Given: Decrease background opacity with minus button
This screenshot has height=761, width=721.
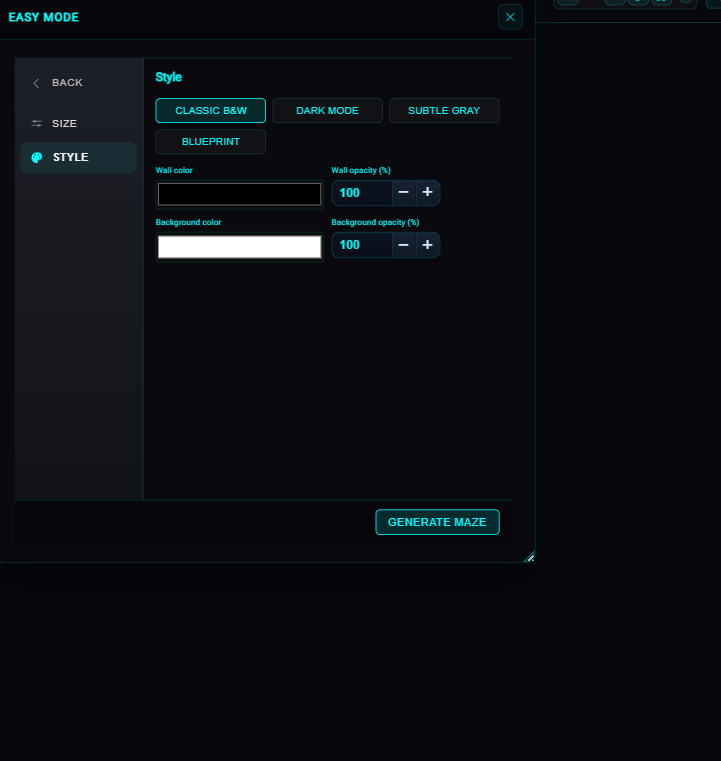Looking at the screenshot, I should 404,245.
